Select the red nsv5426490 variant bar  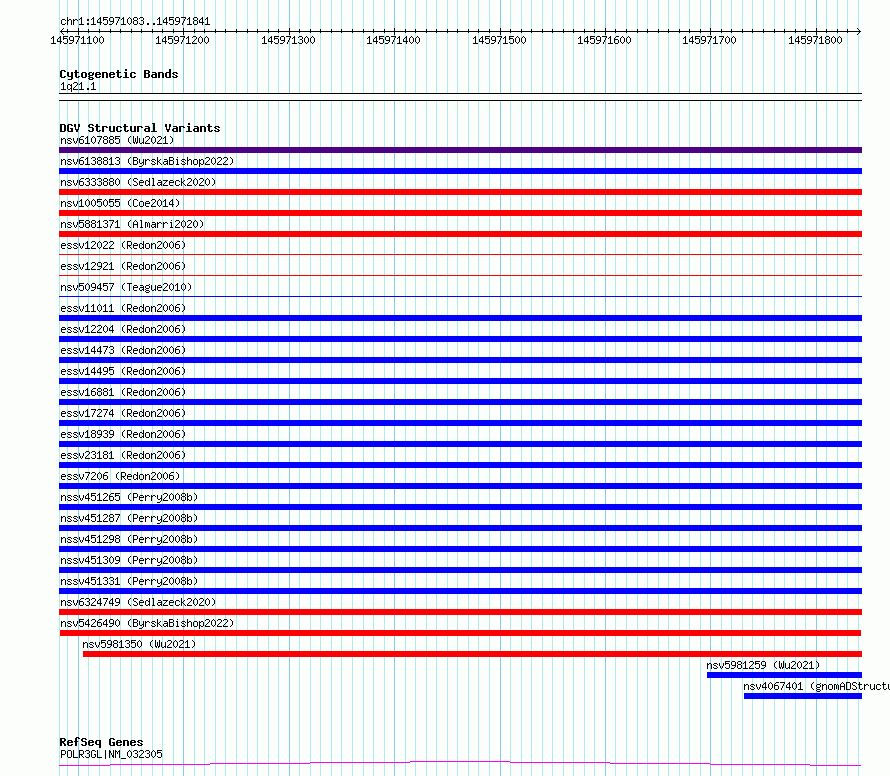coord(460,633)
